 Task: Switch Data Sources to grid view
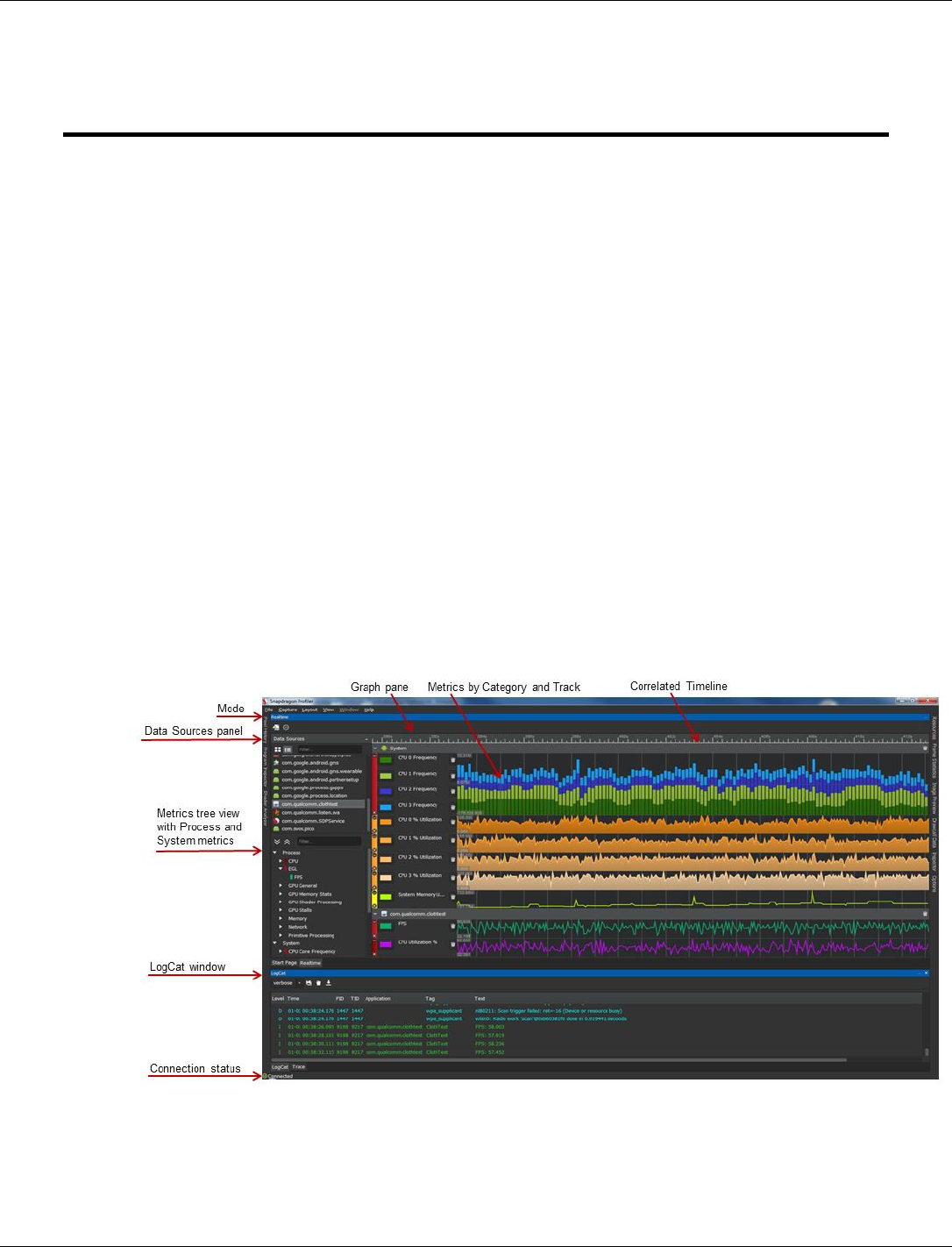(x=278, y=749)
